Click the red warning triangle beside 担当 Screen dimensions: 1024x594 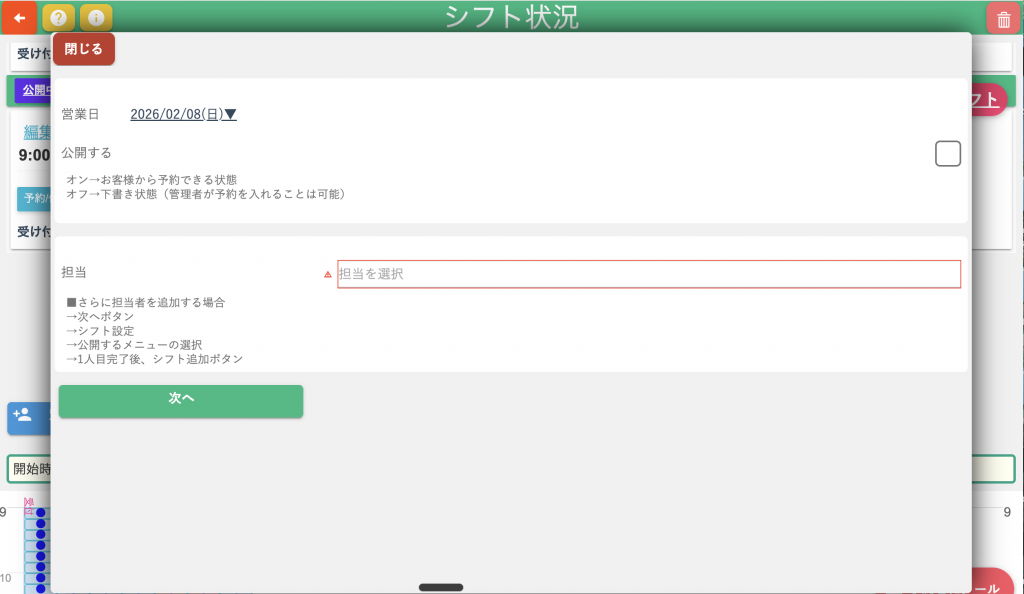[x=327, y=274]
